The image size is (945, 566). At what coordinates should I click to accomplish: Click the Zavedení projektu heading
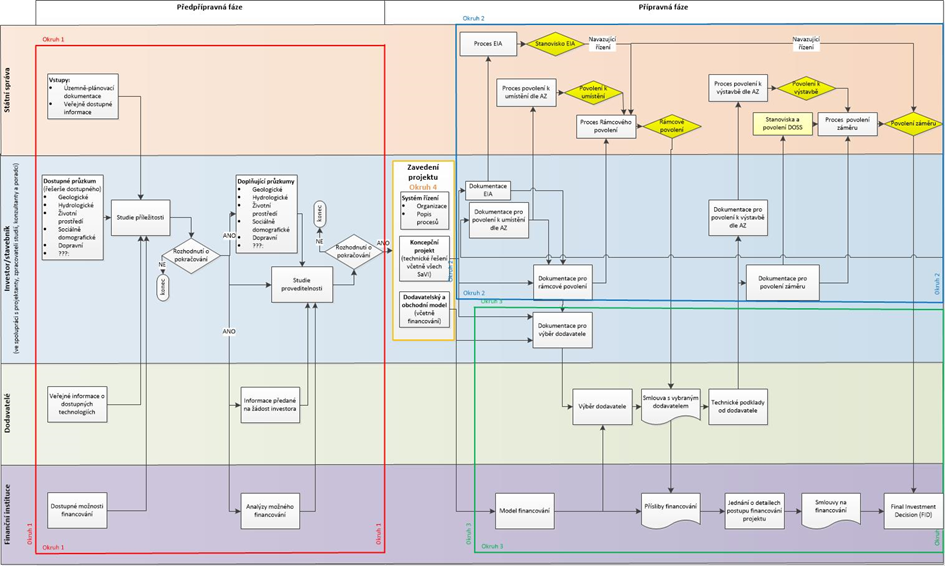(423, 172)
